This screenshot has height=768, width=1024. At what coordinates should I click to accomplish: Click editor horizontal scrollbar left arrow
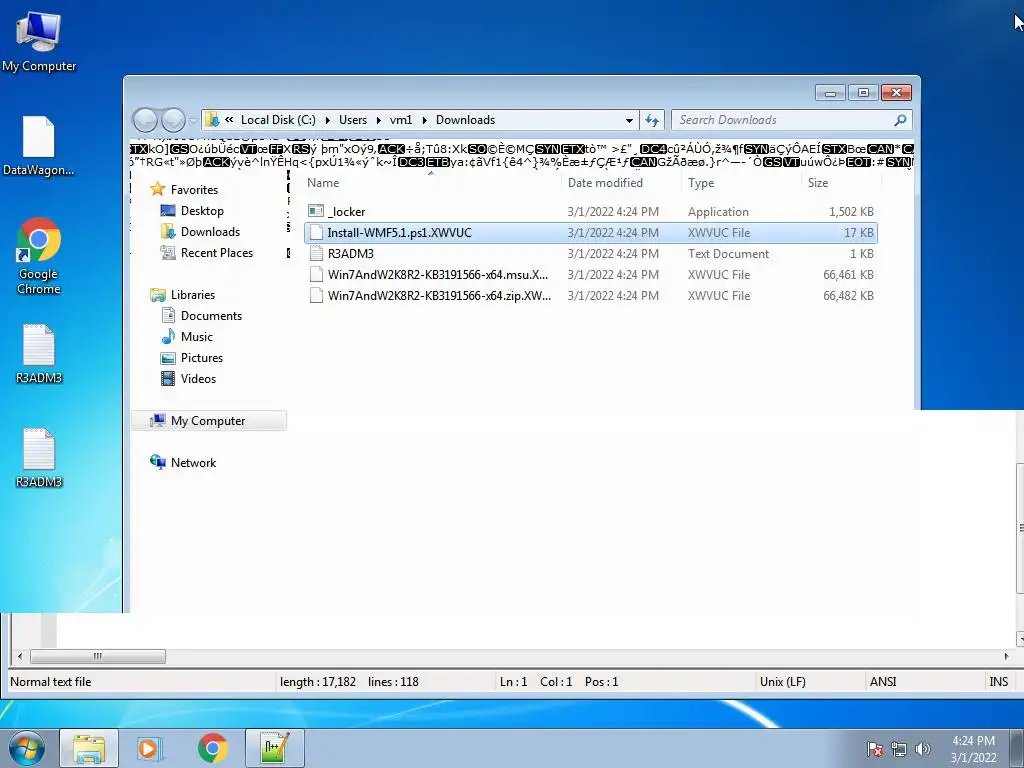tap(20, 656)
